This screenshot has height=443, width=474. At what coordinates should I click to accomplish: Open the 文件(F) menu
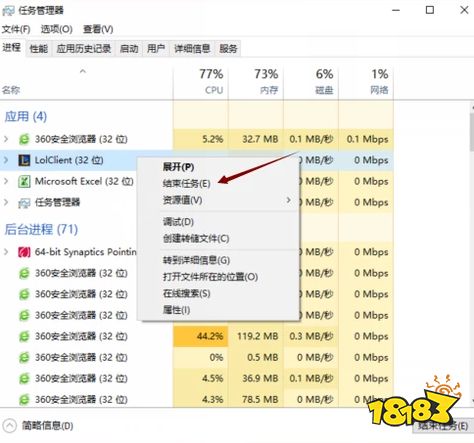click(x=16, y=29)
